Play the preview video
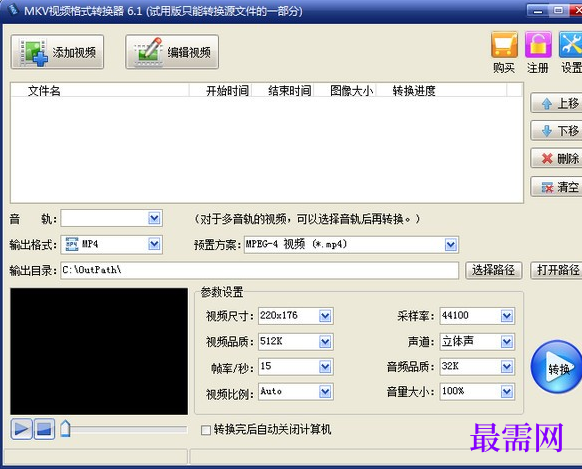Image resolution: width=582 pixels, height=469 pixels. point(21,429)
